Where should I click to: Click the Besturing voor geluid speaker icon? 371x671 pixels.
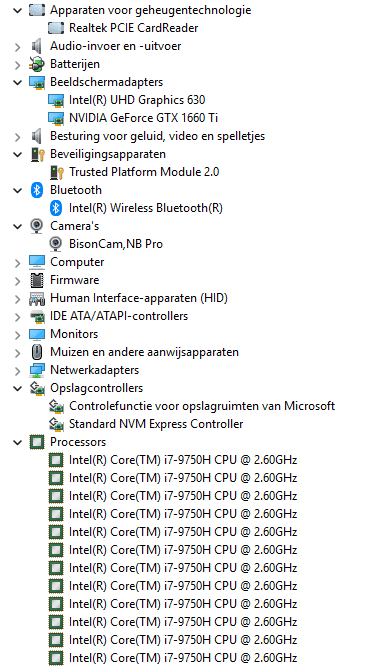[37, 136]
